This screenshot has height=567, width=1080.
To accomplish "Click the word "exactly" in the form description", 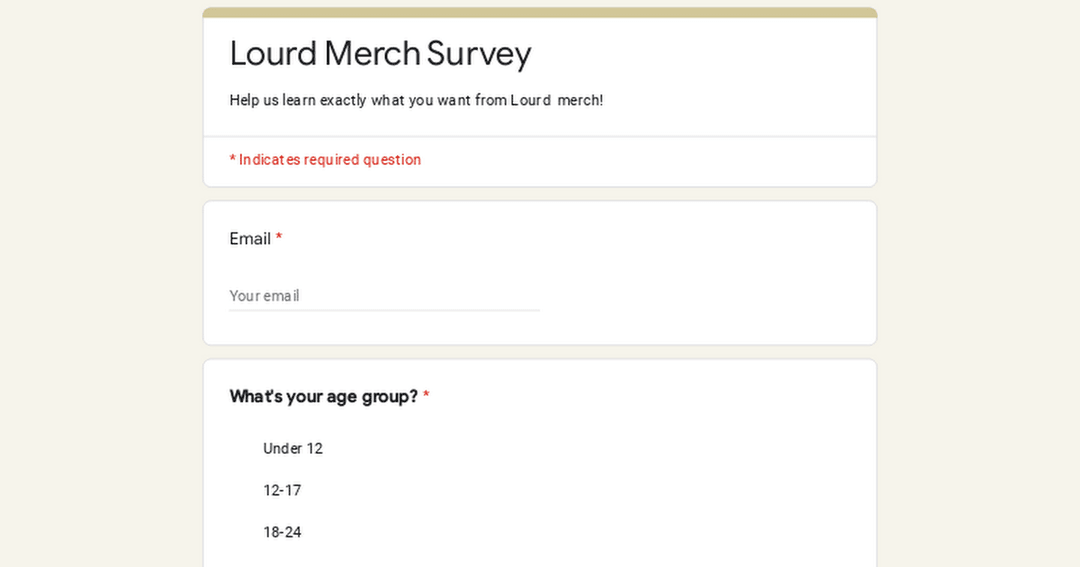I will [343, 100].
